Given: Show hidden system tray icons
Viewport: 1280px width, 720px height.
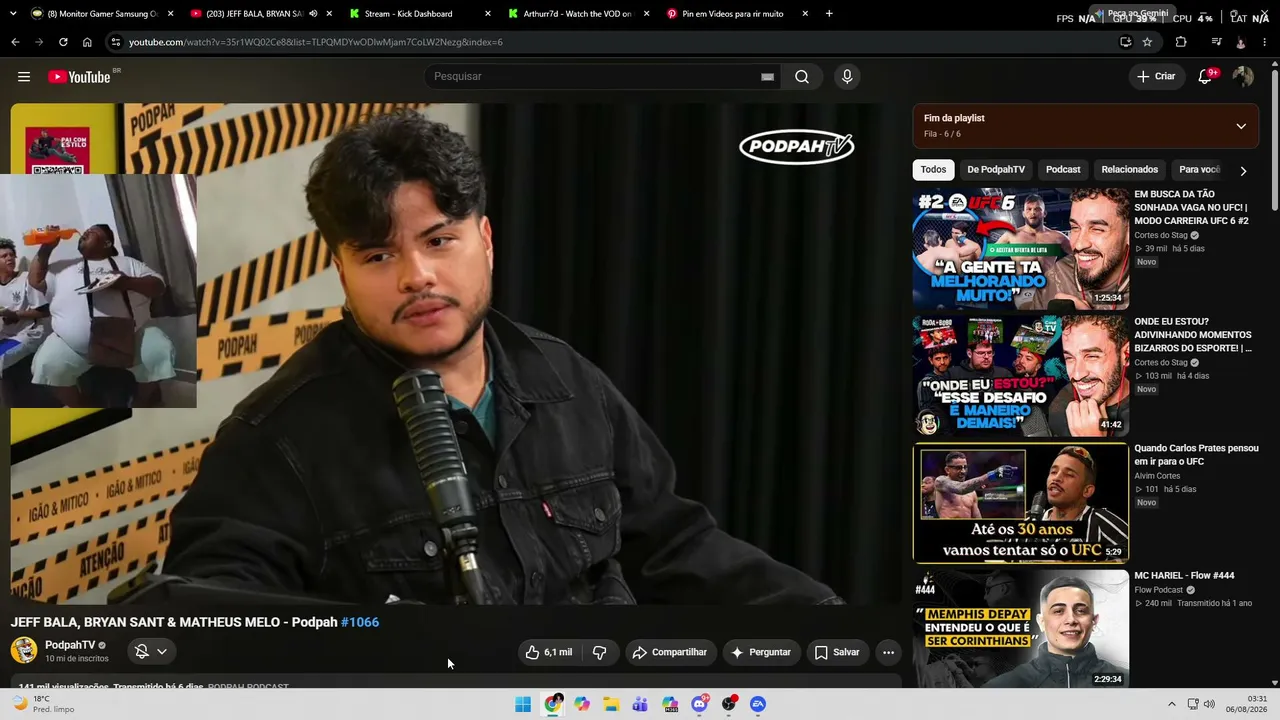Looking at the screenshot, I should 1172,704.
